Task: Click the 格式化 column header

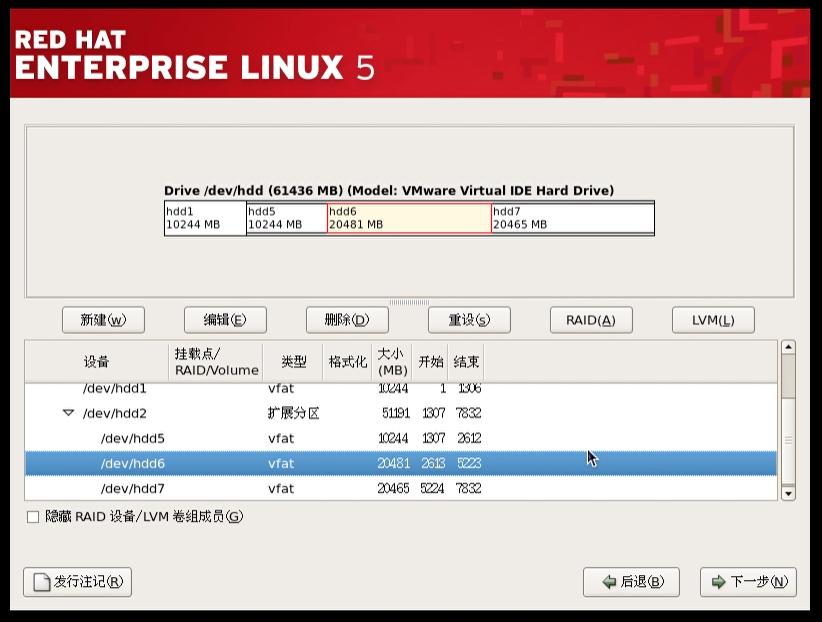Action: click(348, 361)
